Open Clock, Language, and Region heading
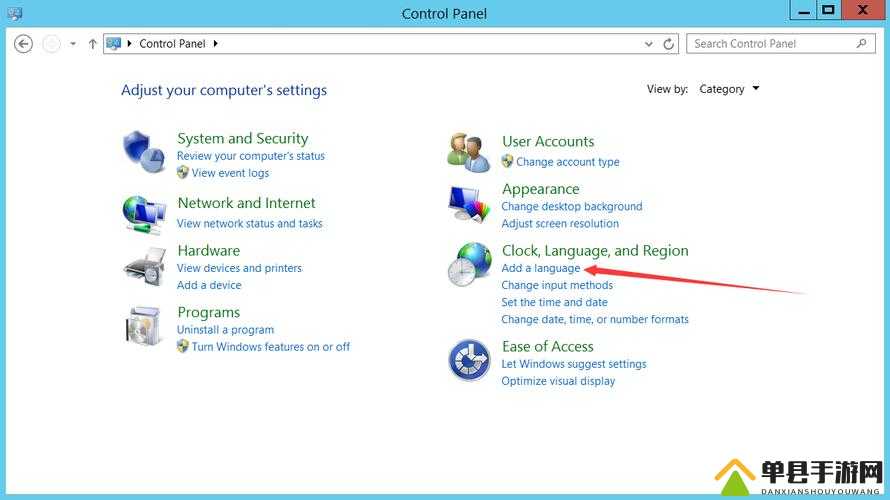The width and height of the screenshot is (890, 500). click(595, 251)
